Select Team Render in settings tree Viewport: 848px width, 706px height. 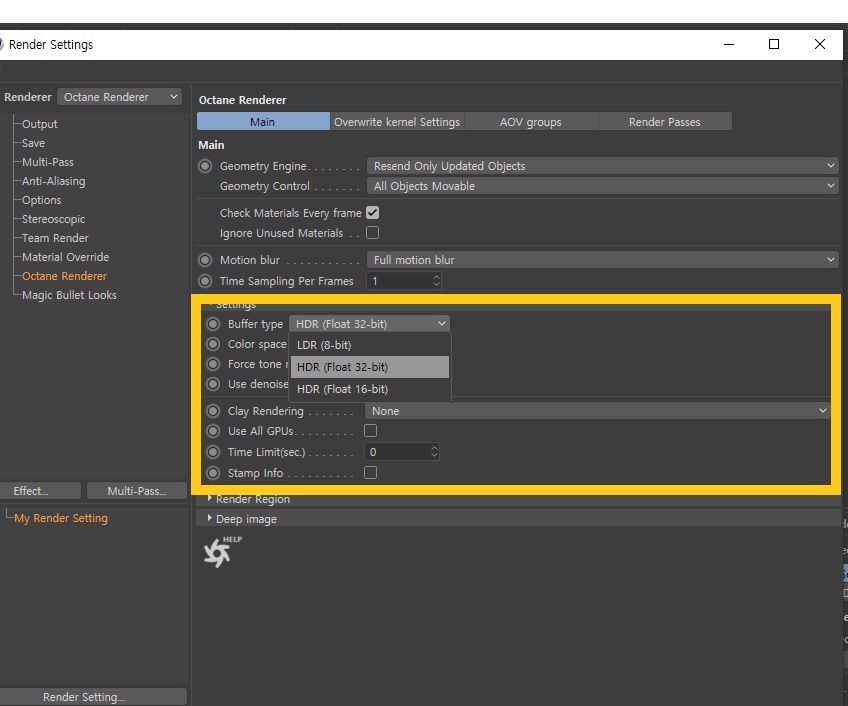55,238
